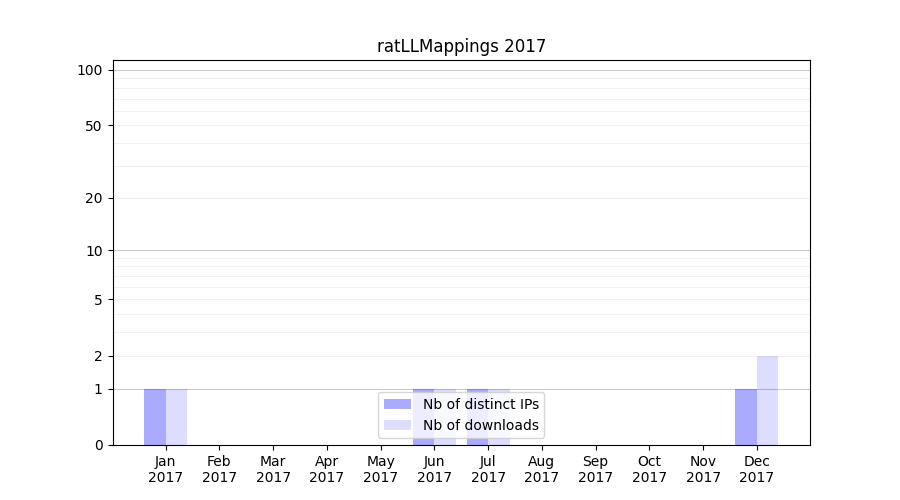Click the chart title 'ratLLMappings 2017'
The width and height of the screenshot is (900, 500).
[461, 46]
